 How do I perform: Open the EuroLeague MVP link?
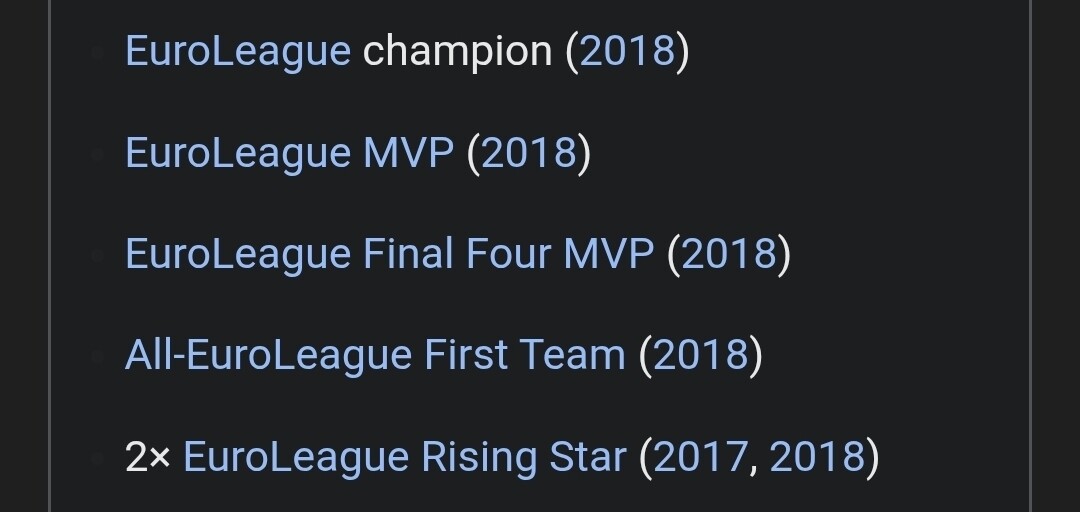[x=290, y=153]
